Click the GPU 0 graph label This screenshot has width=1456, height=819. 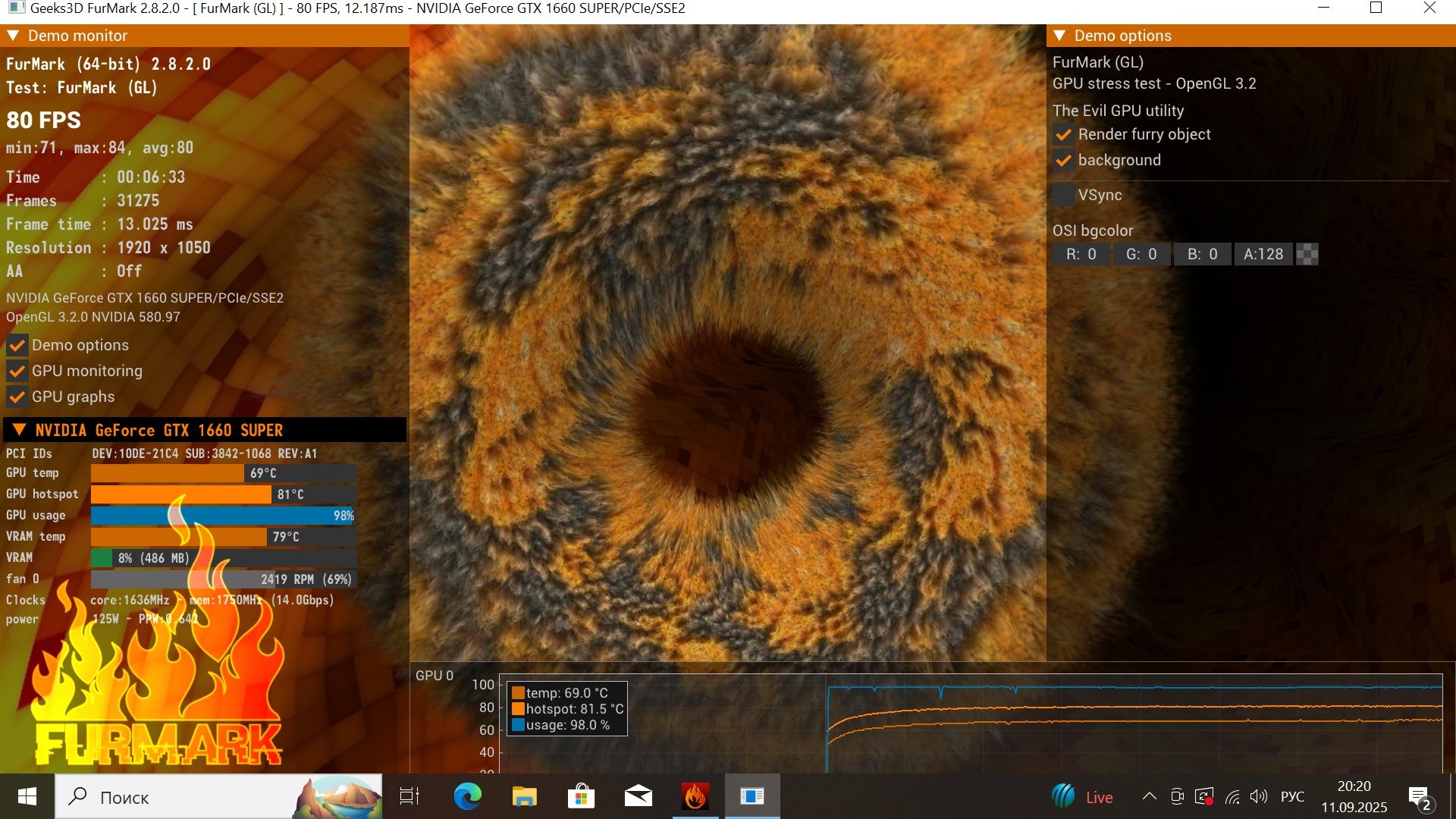coord(435,675)
